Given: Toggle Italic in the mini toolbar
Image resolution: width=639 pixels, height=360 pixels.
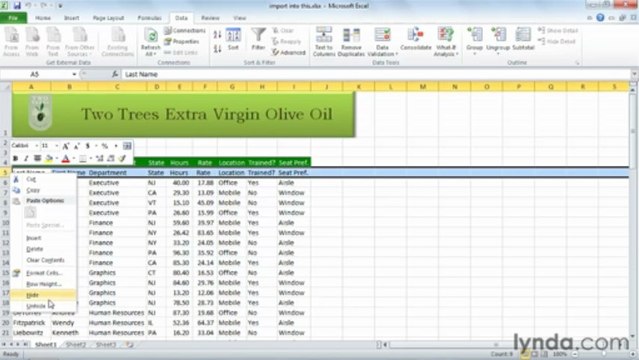Looking at the screenshot, I should click(26, 158).
